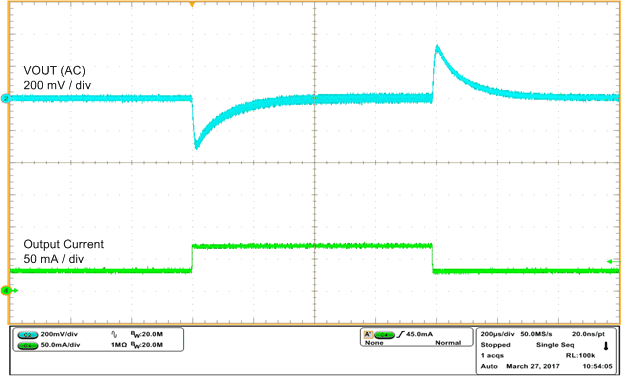Click the green trigger level arrow on right edge

613,262
